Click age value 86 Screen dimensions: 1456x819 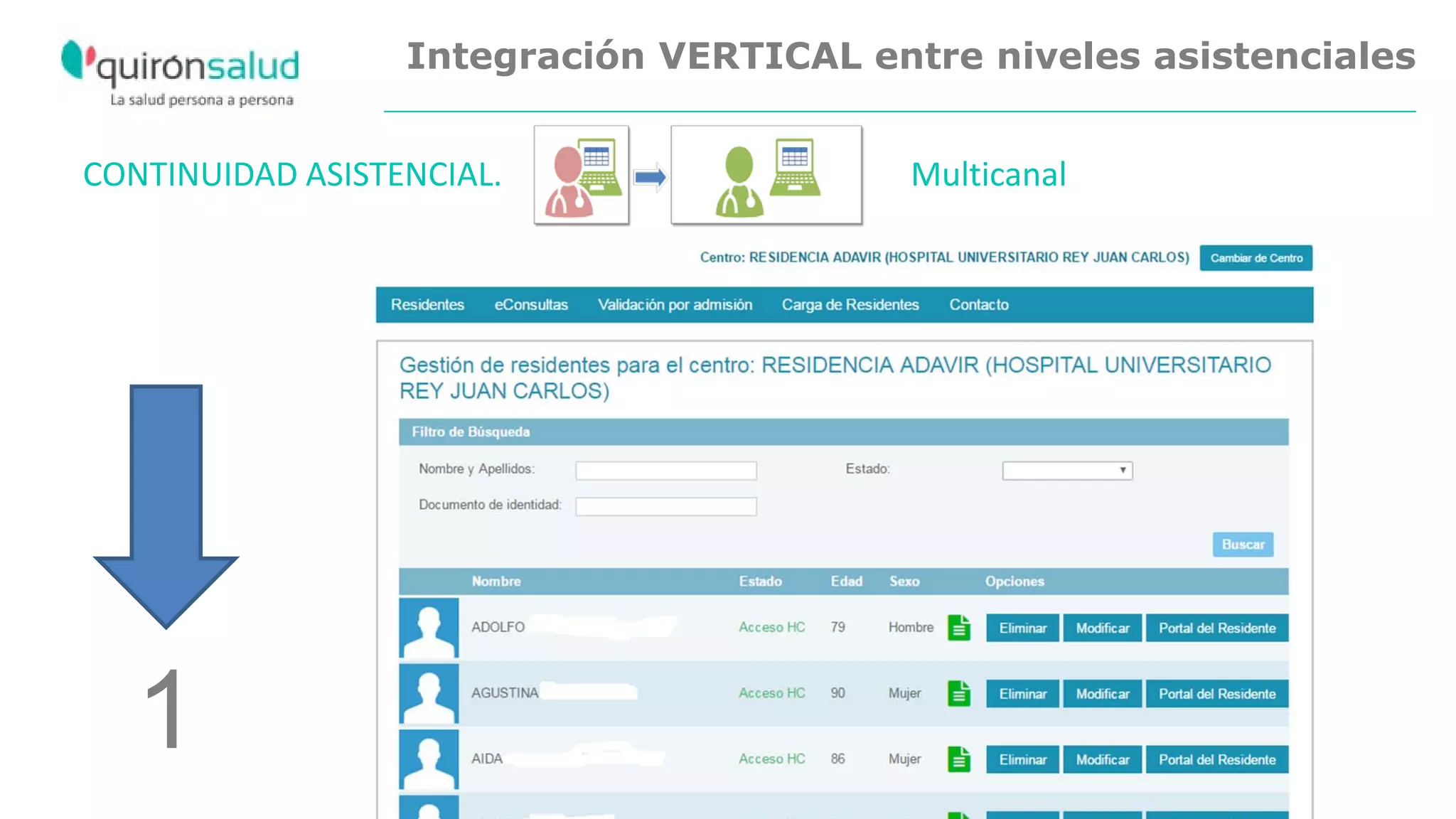837,759
